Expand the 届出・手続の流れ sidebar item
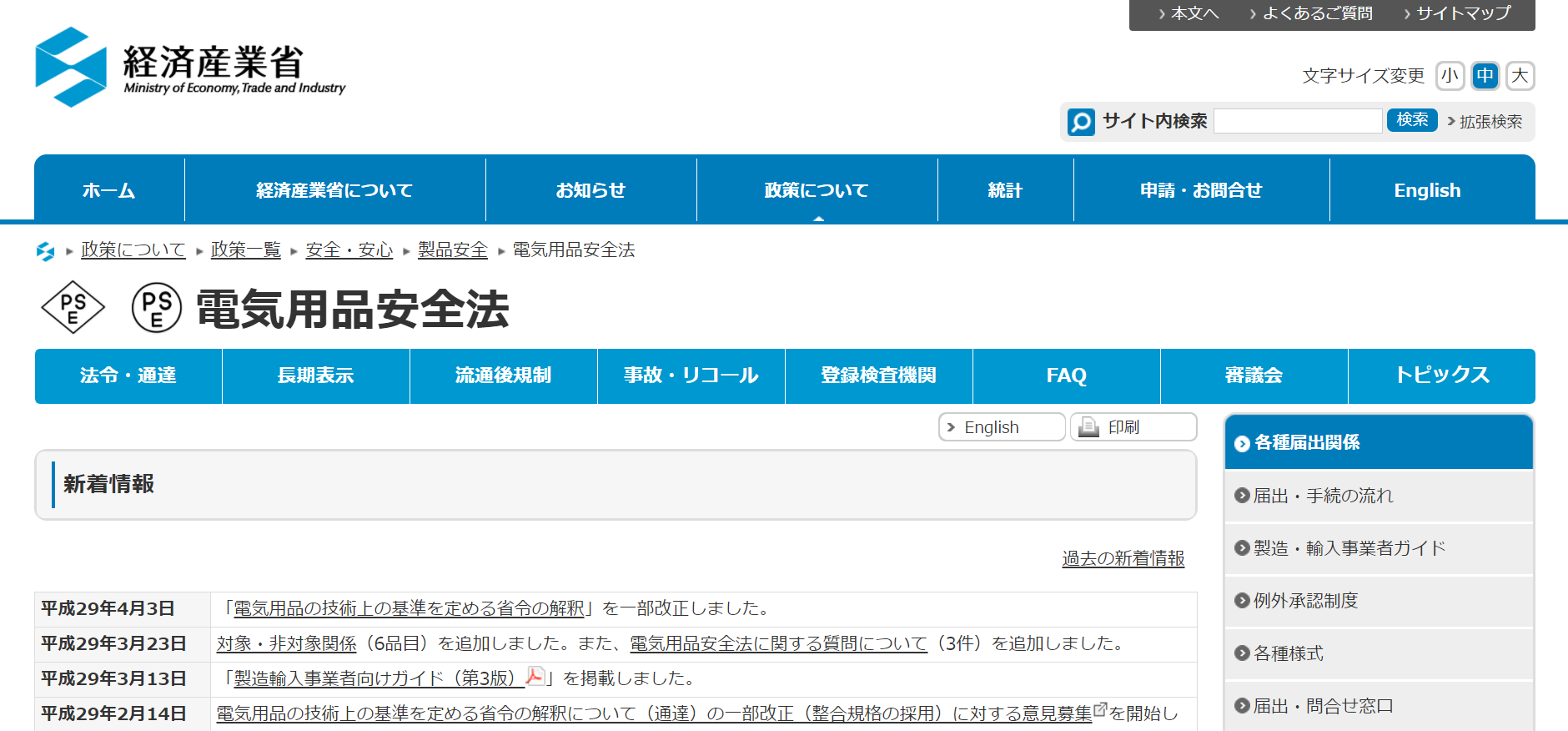 1323,496
